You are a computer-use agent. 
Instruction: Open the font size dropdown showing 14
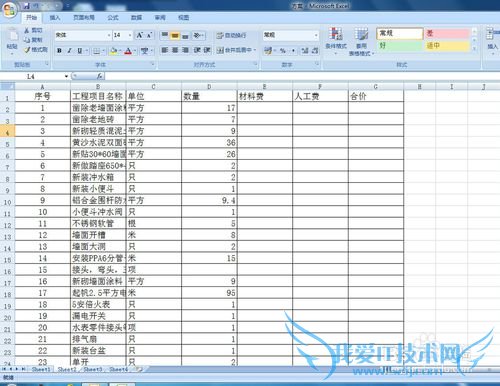(x=130, y=35)
